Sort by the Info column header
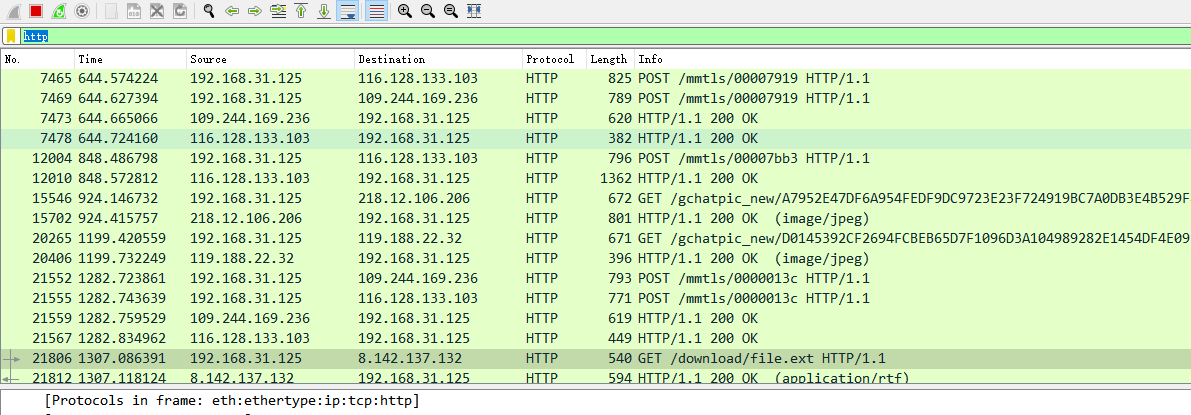Viewport: 1191px width, 415px height. point(912,59)
